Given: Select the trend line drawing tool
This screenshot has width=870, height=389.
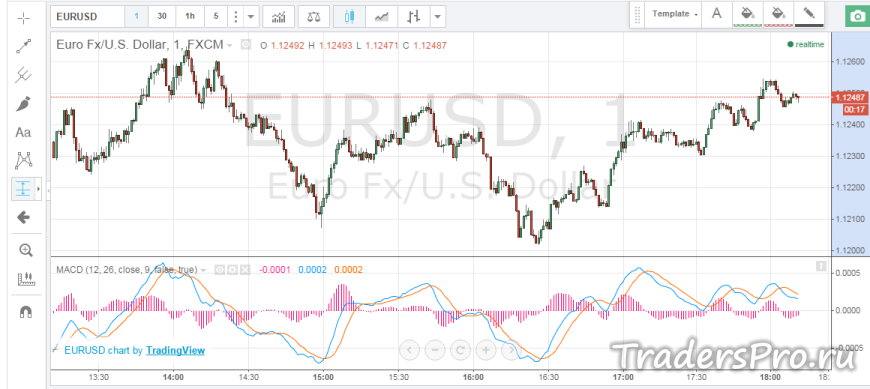Looking at the screenshot, I should click(23, 47).
